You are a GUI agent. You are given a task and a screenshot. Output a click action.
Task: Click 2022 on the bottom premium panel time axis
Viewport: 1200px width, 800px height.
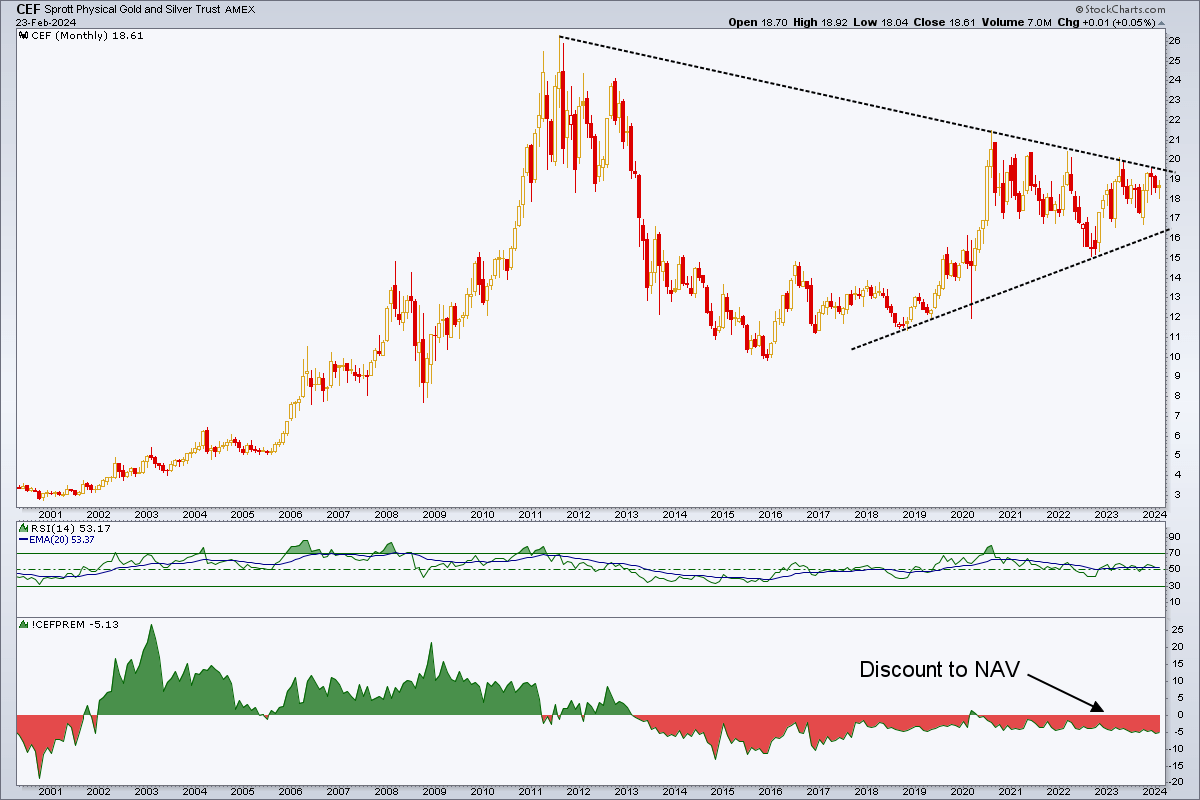click(1058, 791)
